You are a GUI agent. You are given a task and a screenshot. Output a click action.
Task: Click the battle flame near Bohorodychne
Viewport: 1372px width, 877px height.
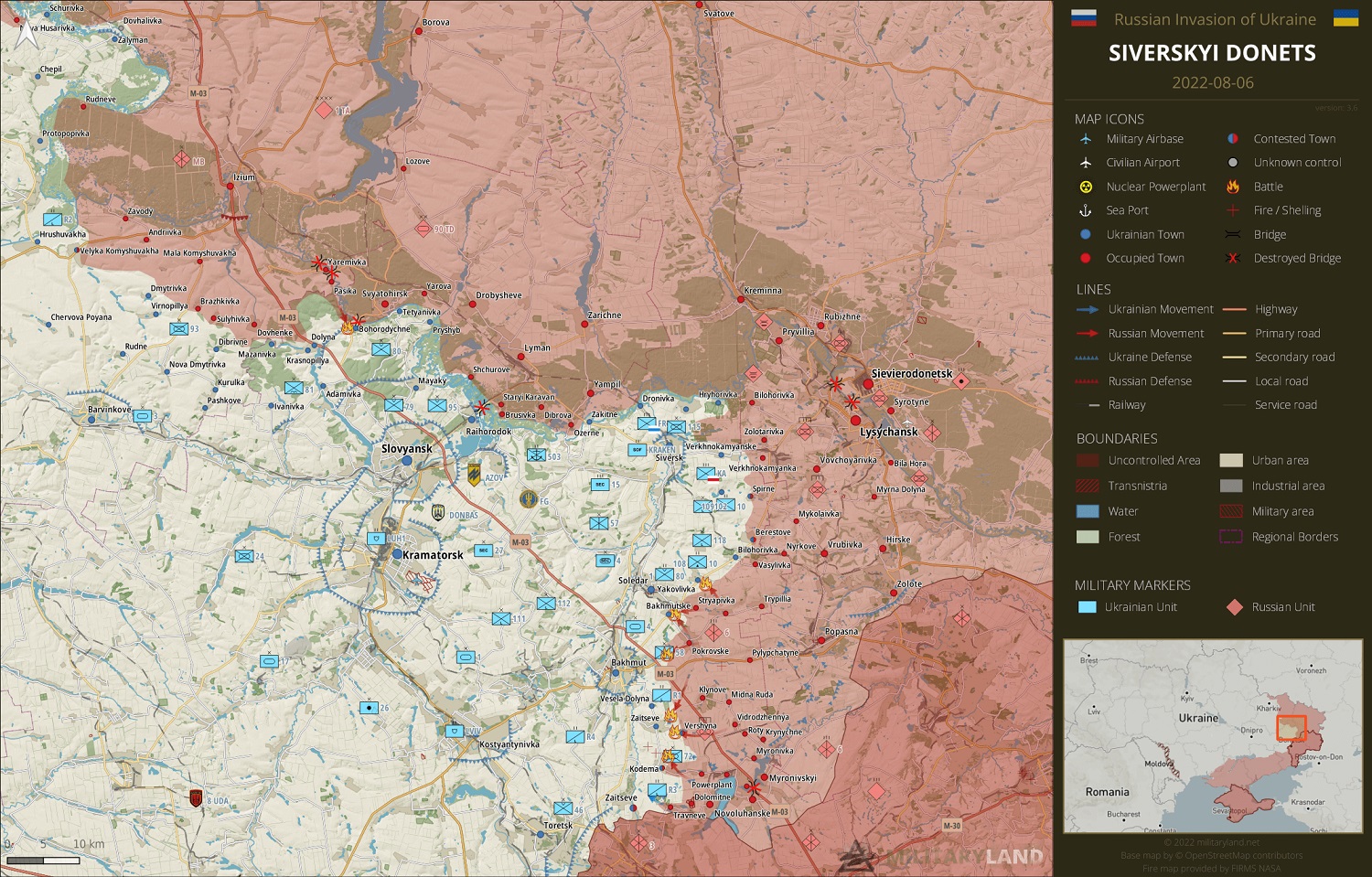pos(348,326)
